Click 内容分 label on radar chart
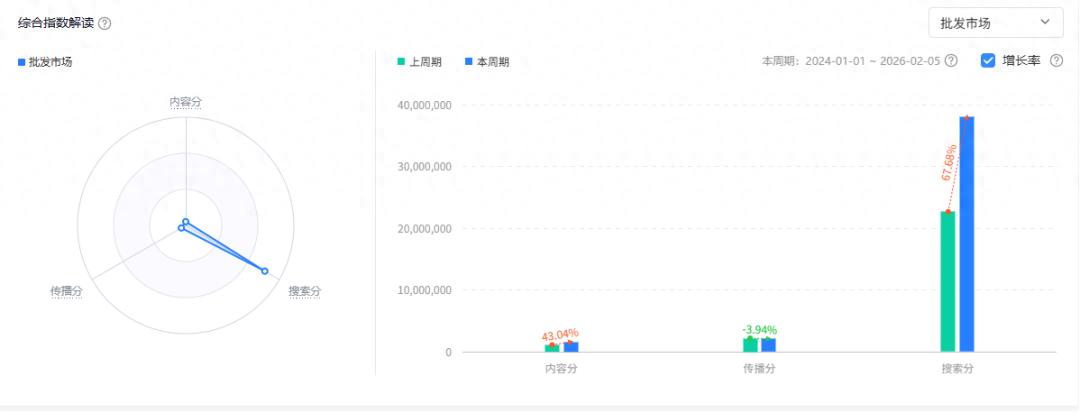The height and width of the screenshot is (413, 1080). pos(186,102)
